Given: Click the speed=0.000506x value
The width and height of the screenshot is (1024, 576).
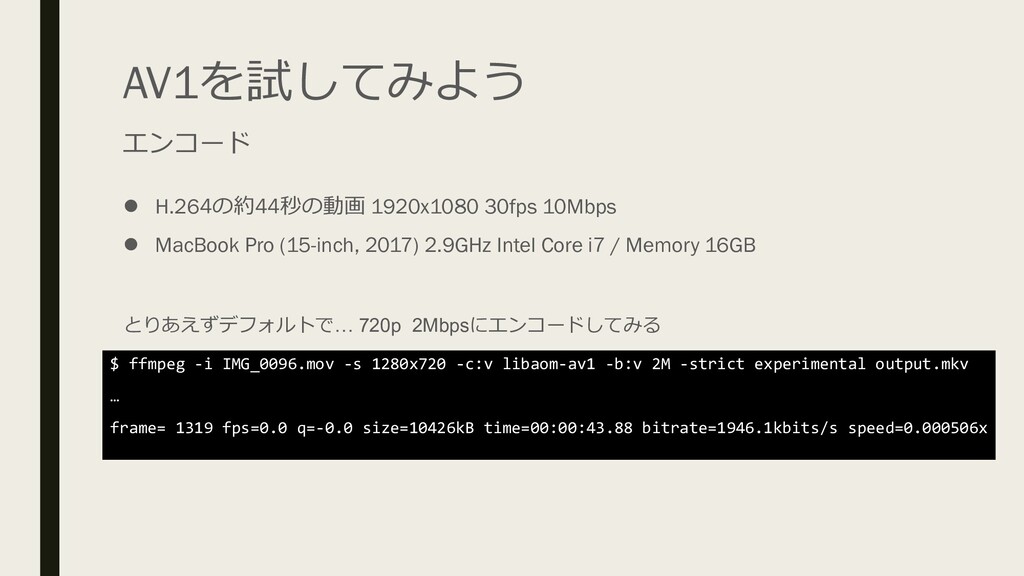Looking at the screenshot, I should 918,428.
